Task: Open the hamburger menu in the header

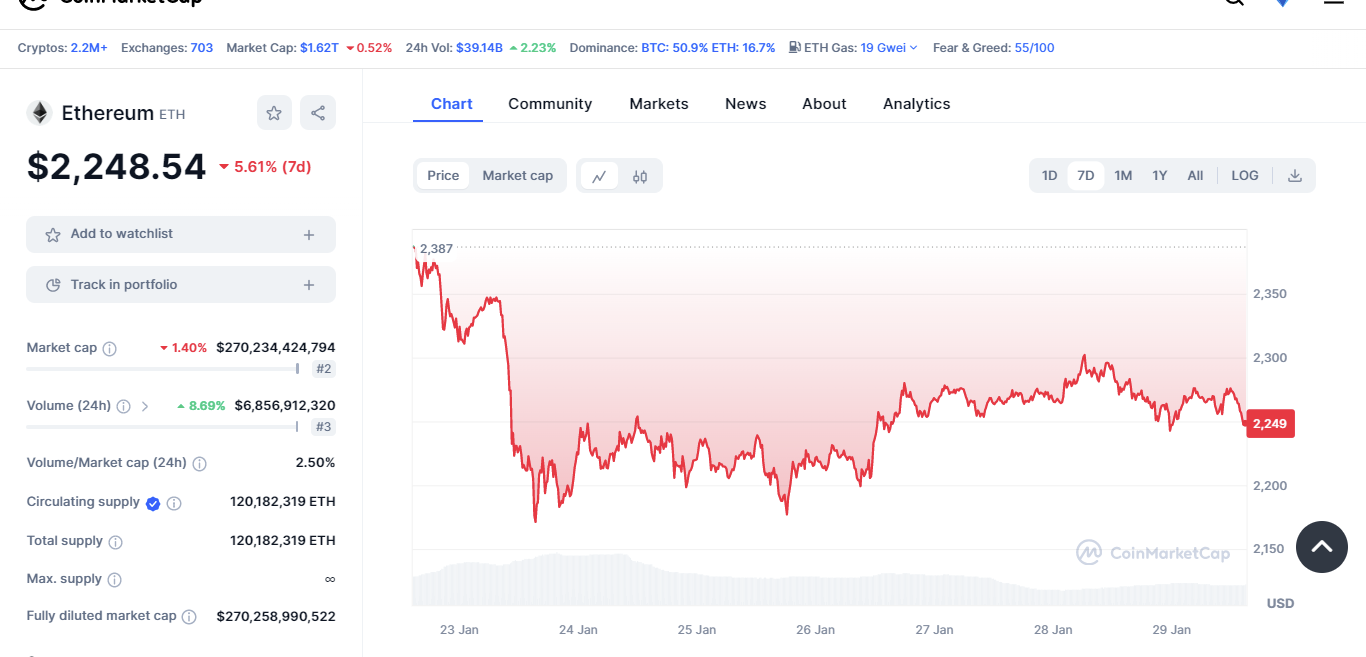Action: coord(1334,3)
